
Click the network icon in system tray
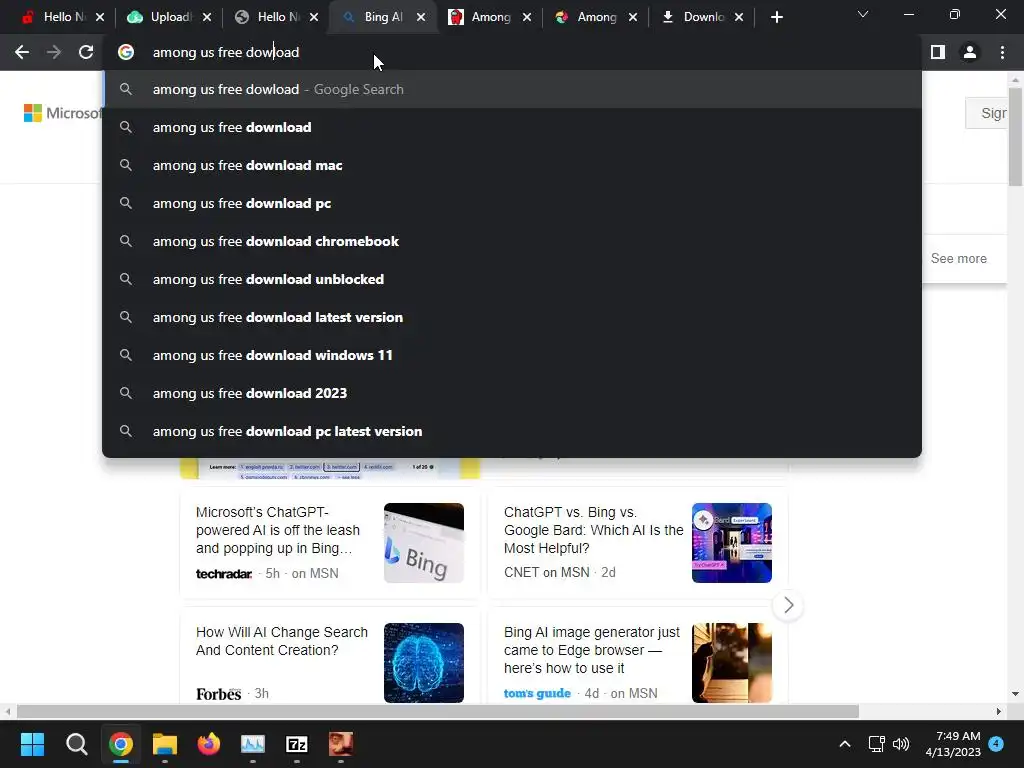(x=876, y=744)
